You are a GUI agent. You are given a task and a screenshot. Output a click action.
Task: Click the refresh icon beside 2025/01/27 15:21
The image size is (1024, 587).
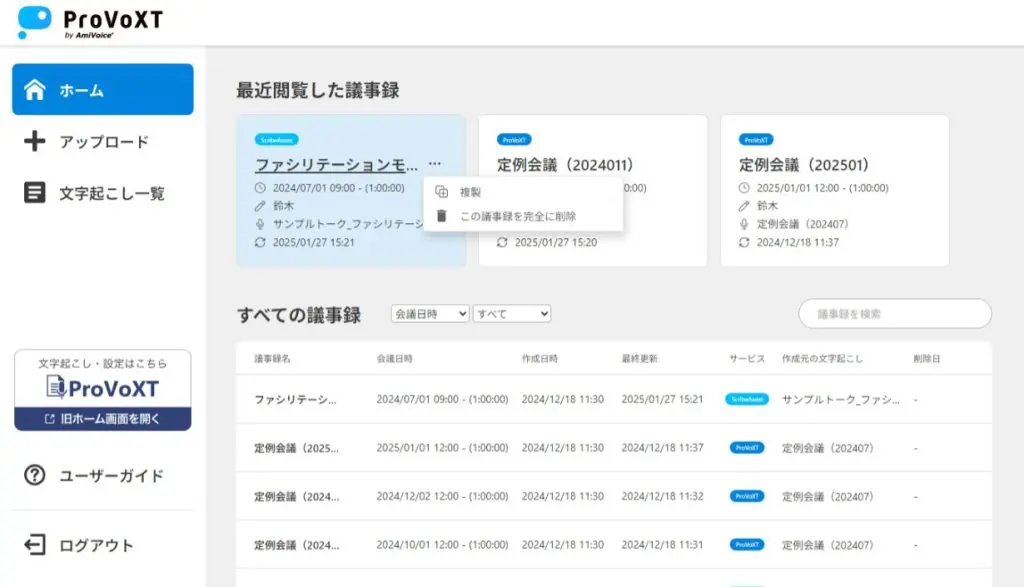[260, 242]
